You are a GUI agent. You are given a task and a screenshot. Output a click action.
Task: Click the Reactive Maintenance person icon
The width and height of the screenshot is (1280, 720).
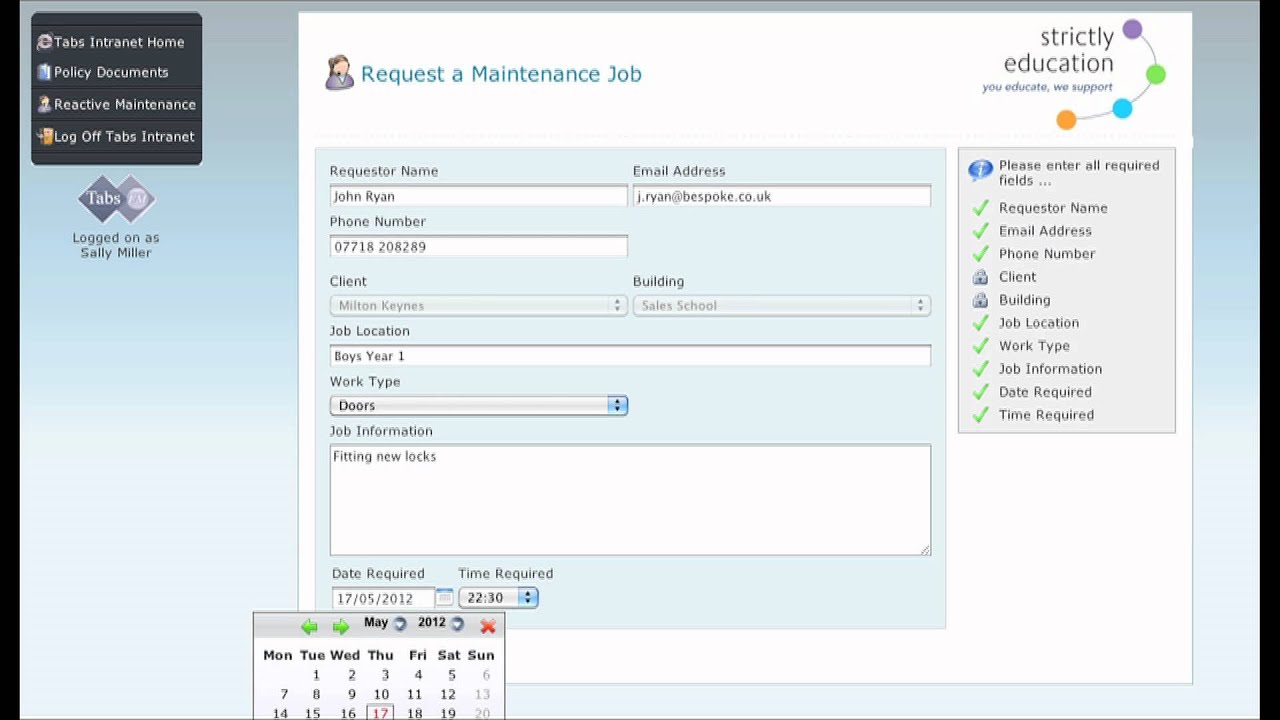44,104
